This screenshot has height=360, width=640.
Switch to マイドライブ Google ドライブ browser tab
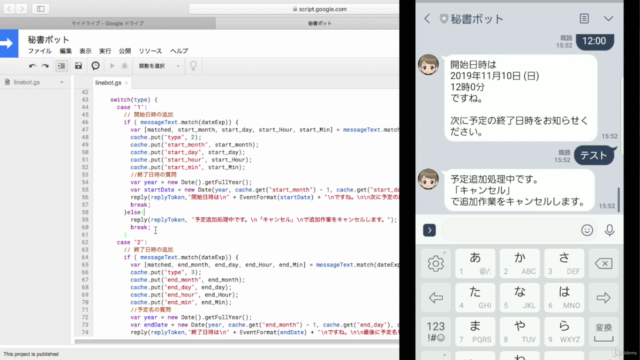coord(108,23)
